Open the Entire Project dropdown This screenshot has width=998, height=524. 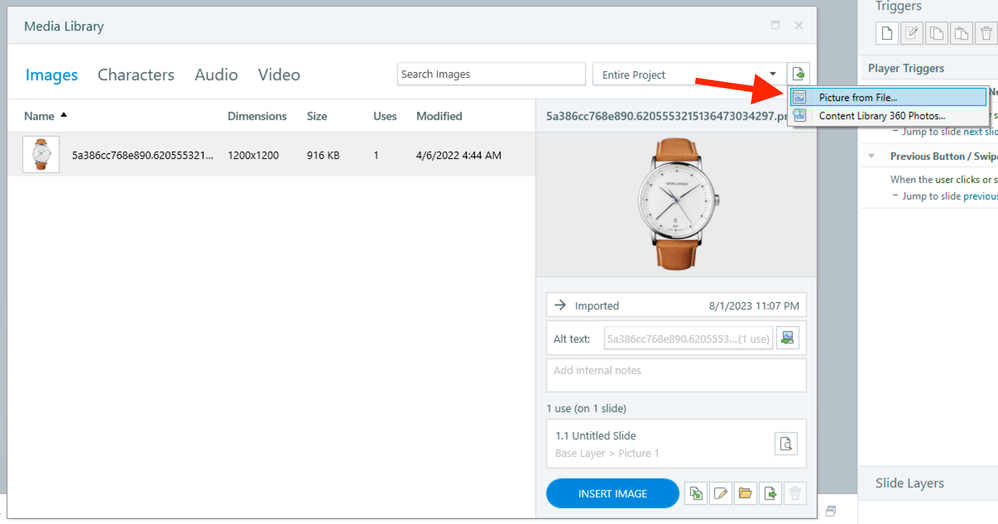click(x=689, y=74)
